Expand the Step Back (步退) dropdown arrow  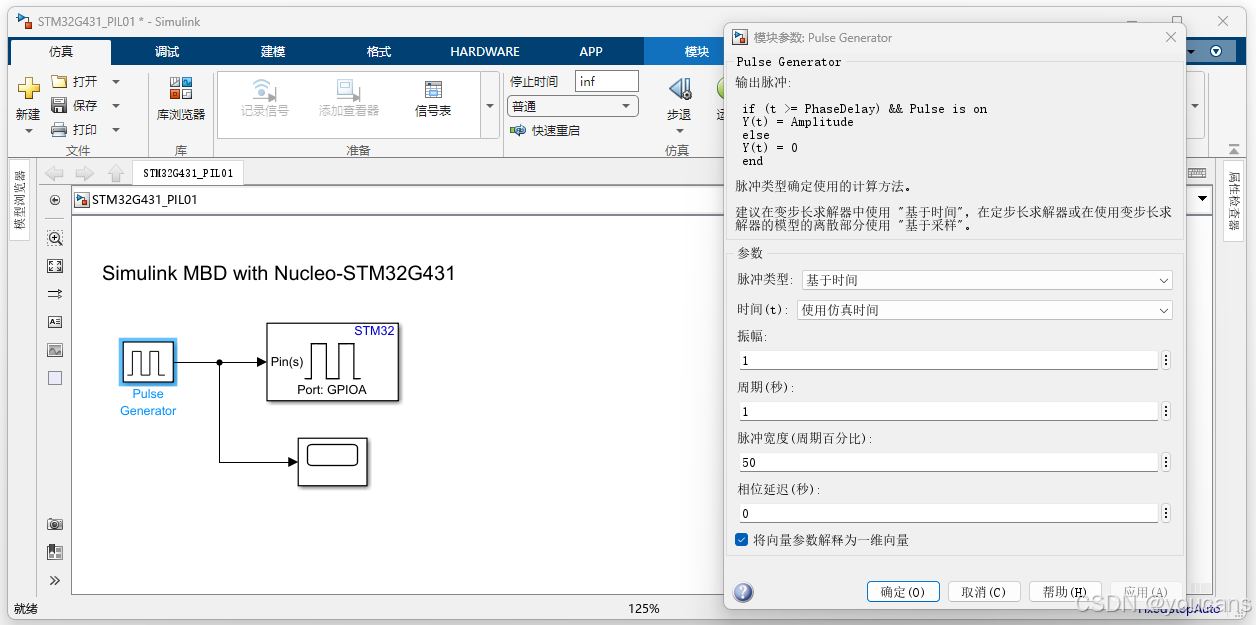(680, 131)
